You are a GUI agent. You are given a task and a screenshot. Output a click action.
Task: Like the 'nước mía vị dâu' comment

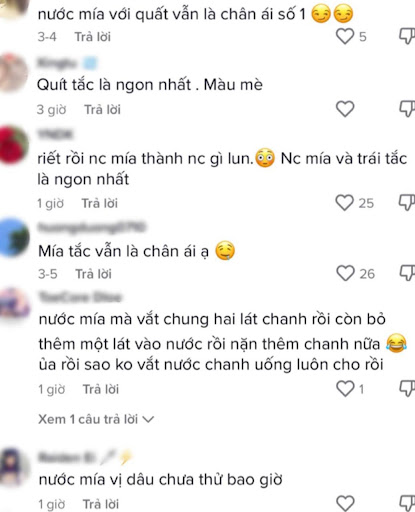coord(345,503)
